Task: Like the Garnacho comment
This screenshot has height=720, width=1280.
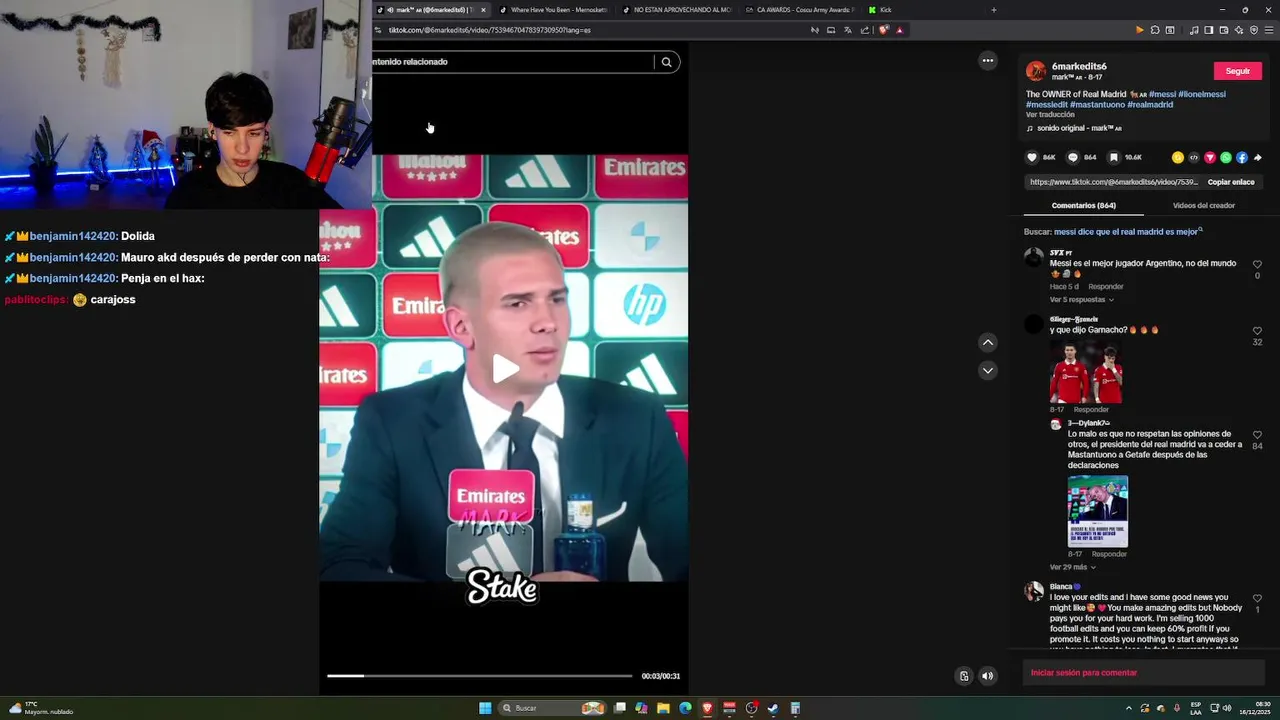Action: [1257, 331]
